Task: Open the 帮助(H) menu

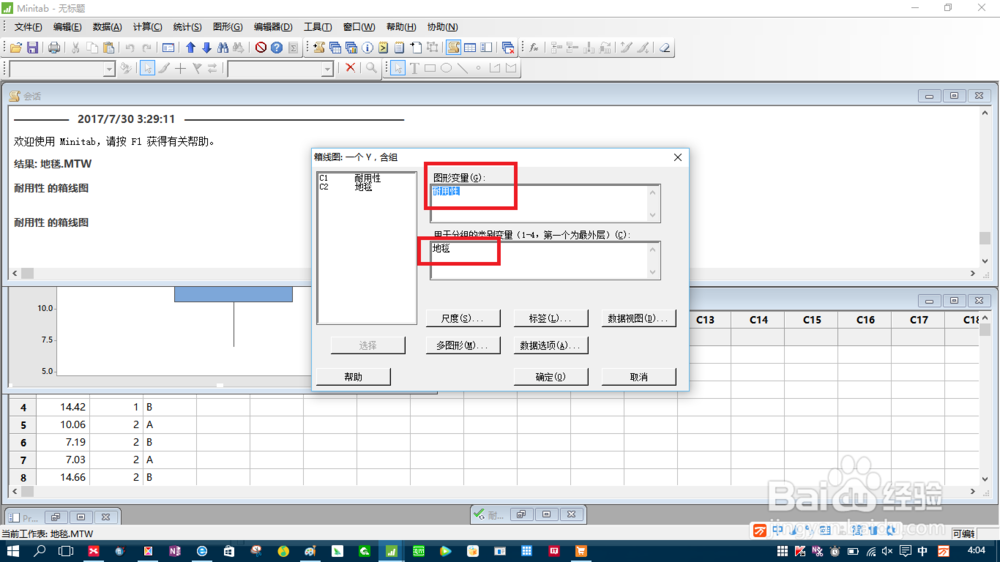Action: tap(401, 27)
